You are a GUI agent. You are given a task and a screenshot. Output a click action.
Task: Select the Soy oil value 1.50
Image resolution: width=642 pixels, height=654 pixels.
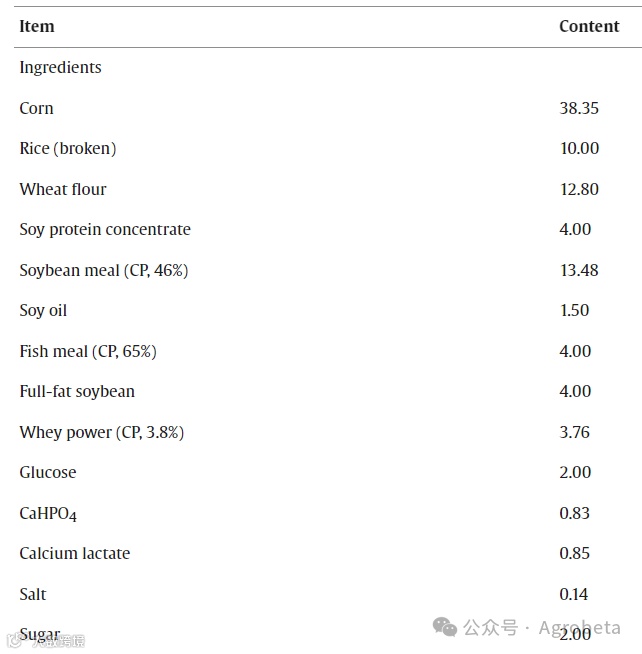tap(574, 310)
